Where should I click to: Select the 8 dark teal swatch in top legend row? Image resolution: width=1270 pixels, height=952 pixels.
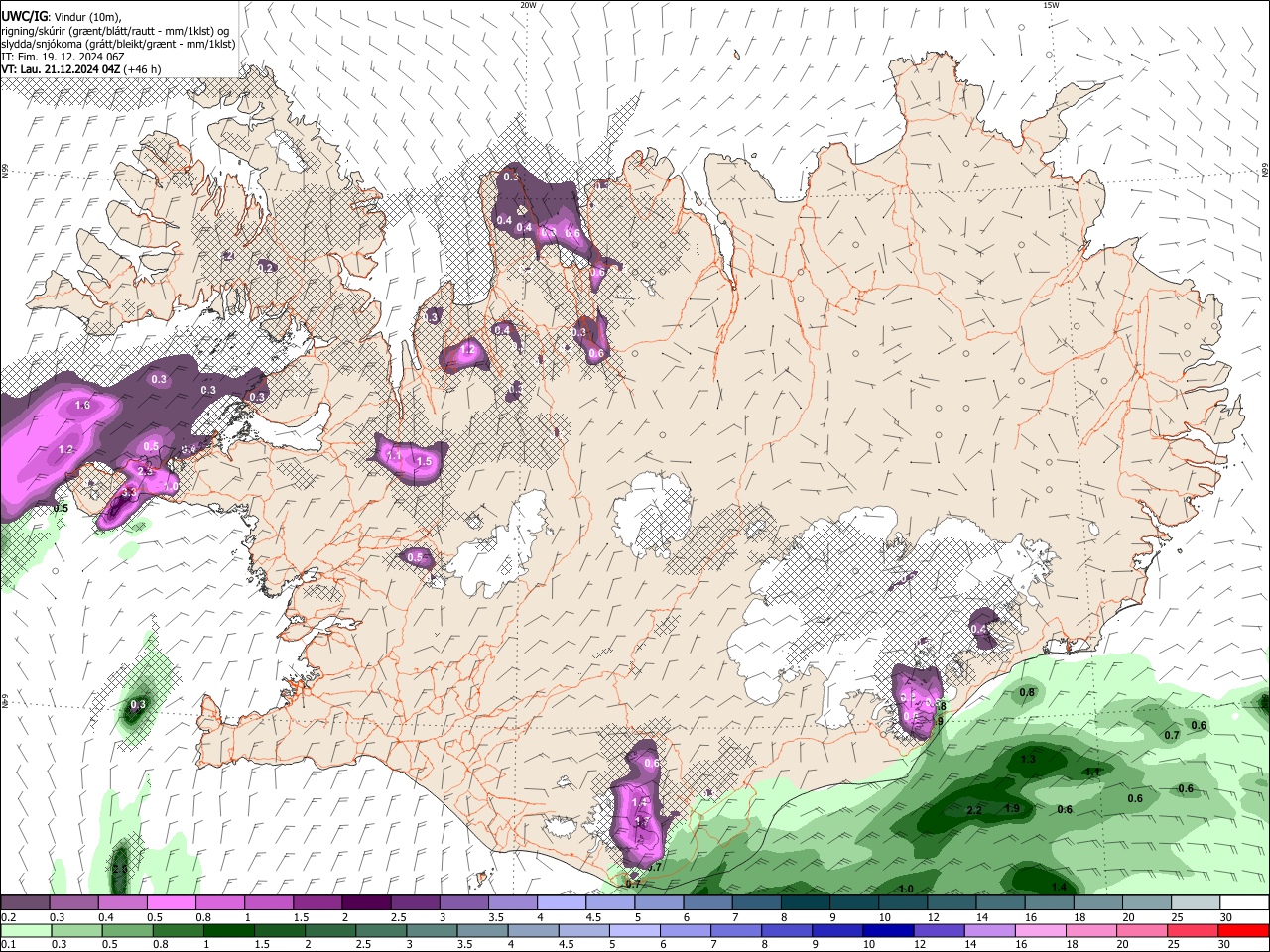(806, 903)
